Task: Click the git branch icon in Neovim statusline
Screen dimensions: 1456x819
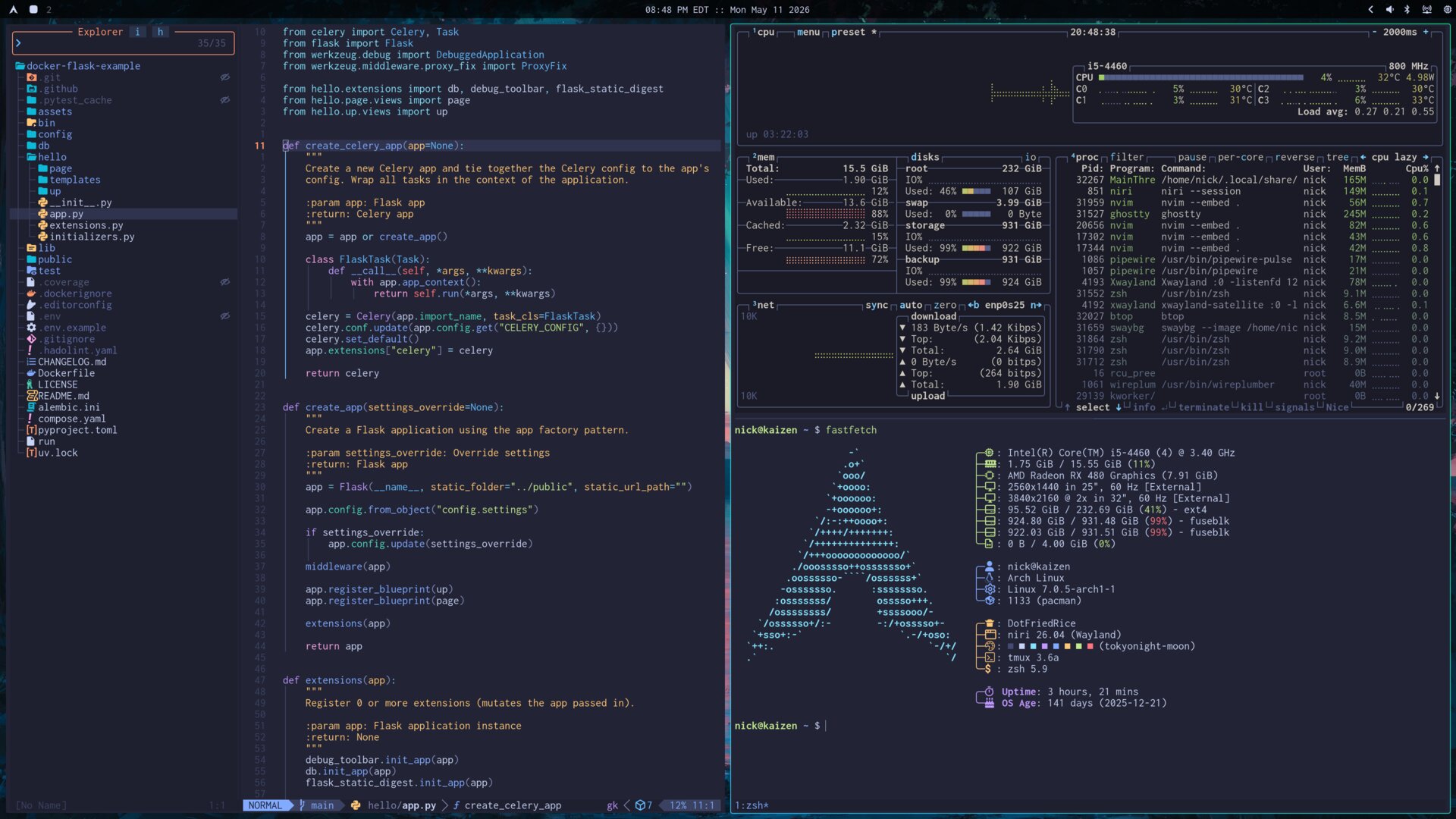Action: pyautogui.click(x=302, y=805)
